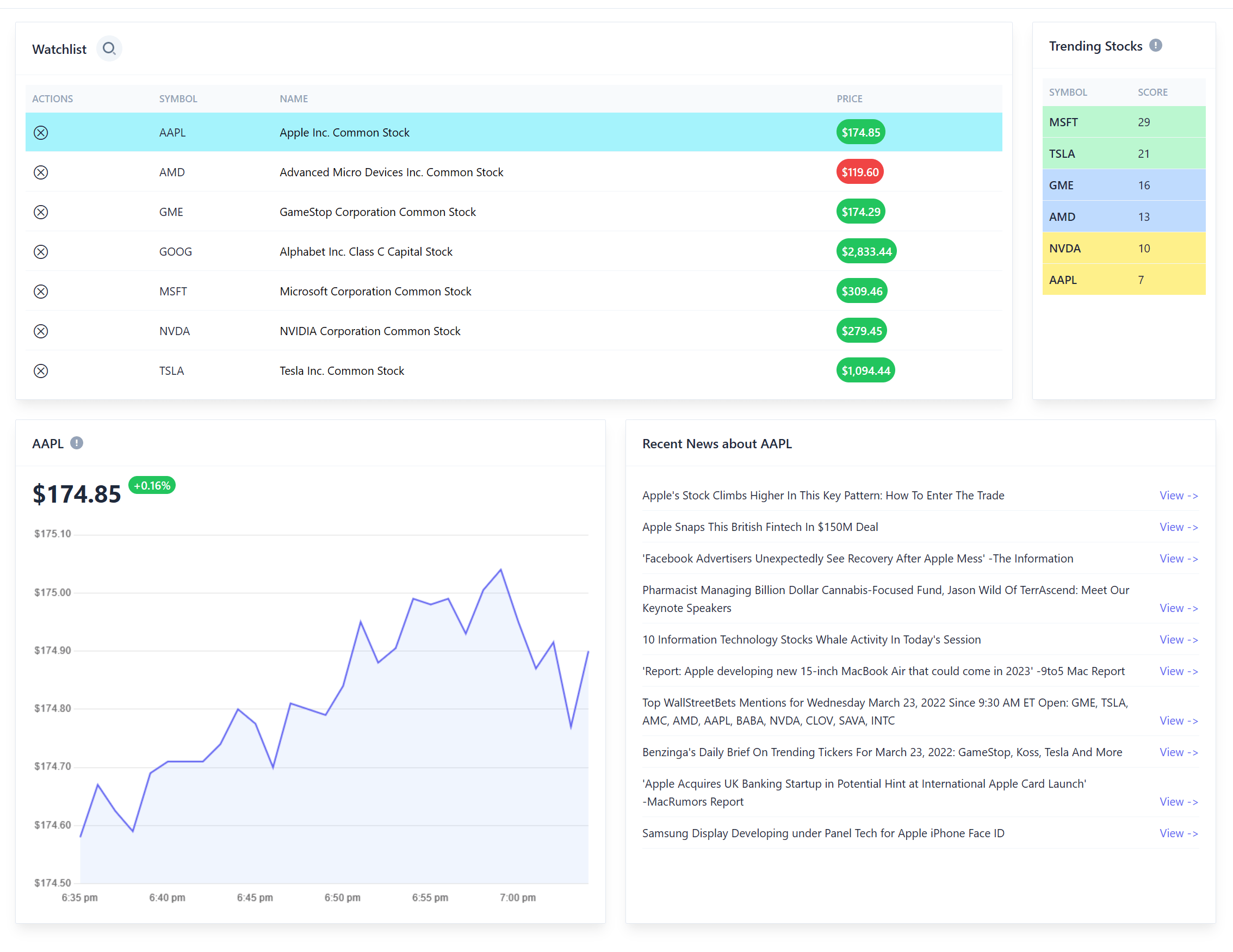1233x952 pixels.
Task: Click the $1,094.44 TSLA price badge
Action: click(865, 370)
